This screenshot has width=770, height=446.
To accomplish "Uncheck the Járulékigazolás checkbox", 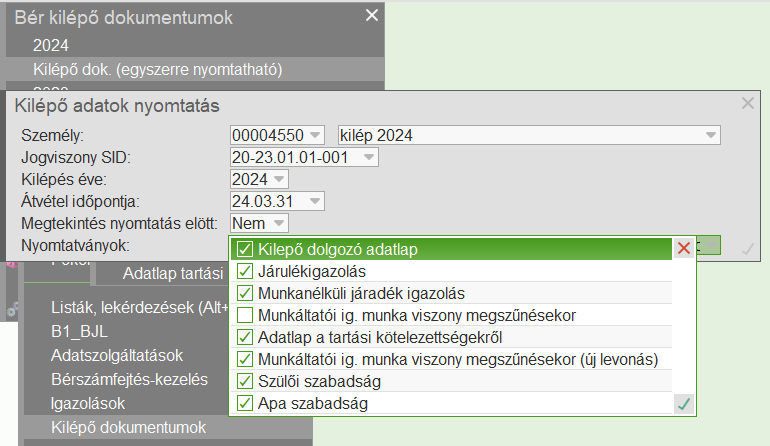I will [x=244, y=271].
